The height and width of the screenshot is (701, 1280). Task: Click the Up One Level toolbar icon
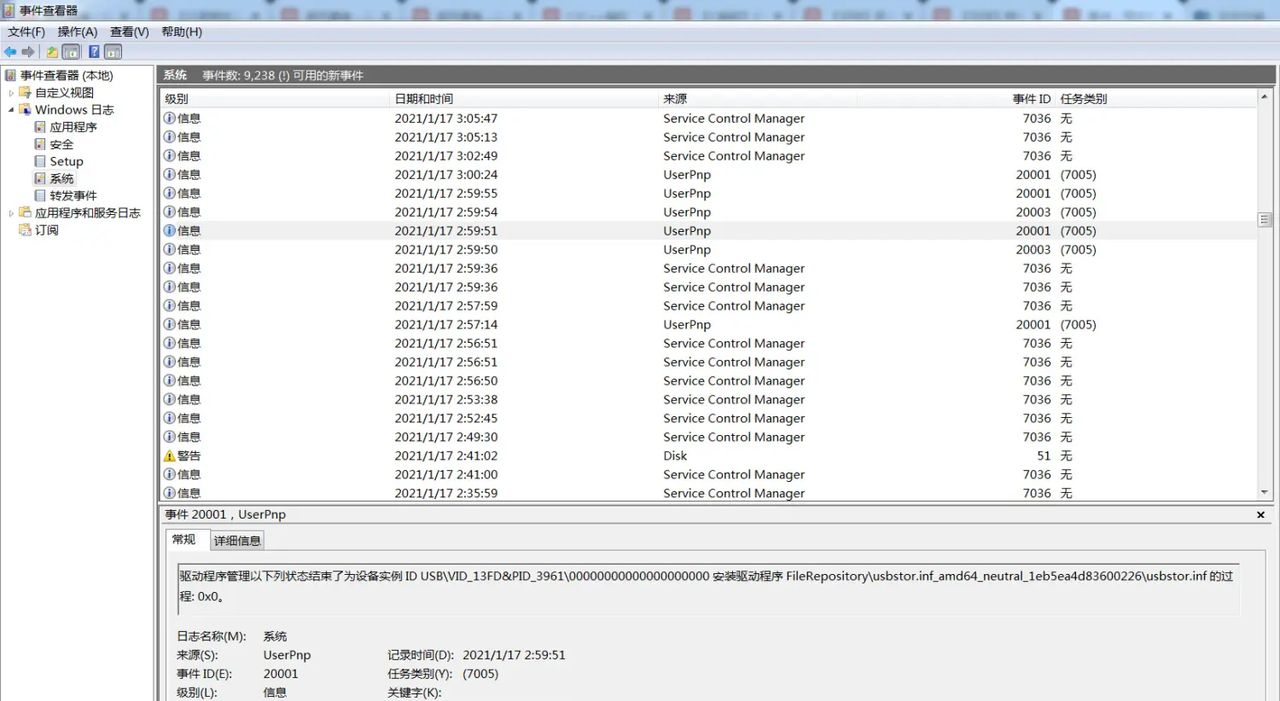(x=52, y=52)
